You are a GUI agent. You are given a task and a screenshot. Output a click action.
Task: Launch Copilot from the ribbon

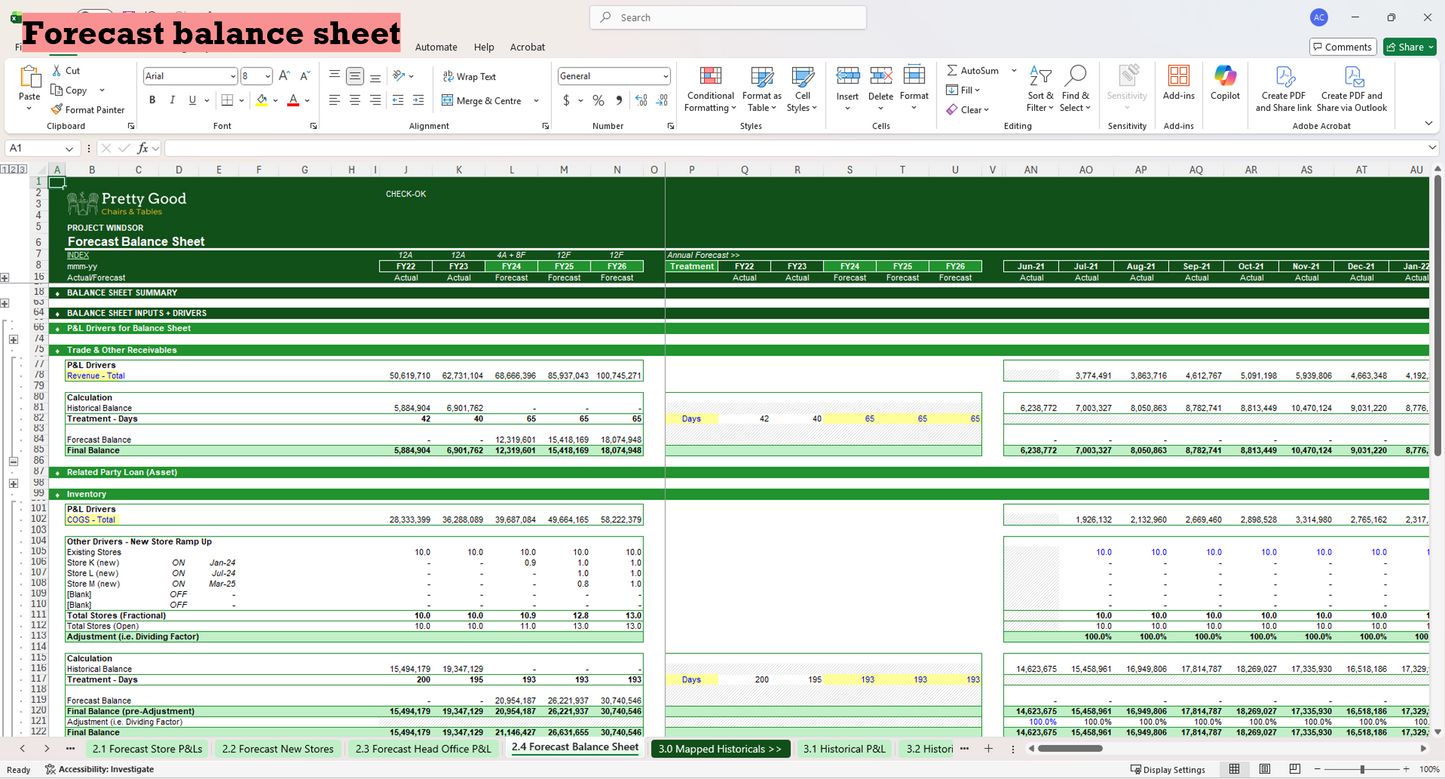[1224, 85]
